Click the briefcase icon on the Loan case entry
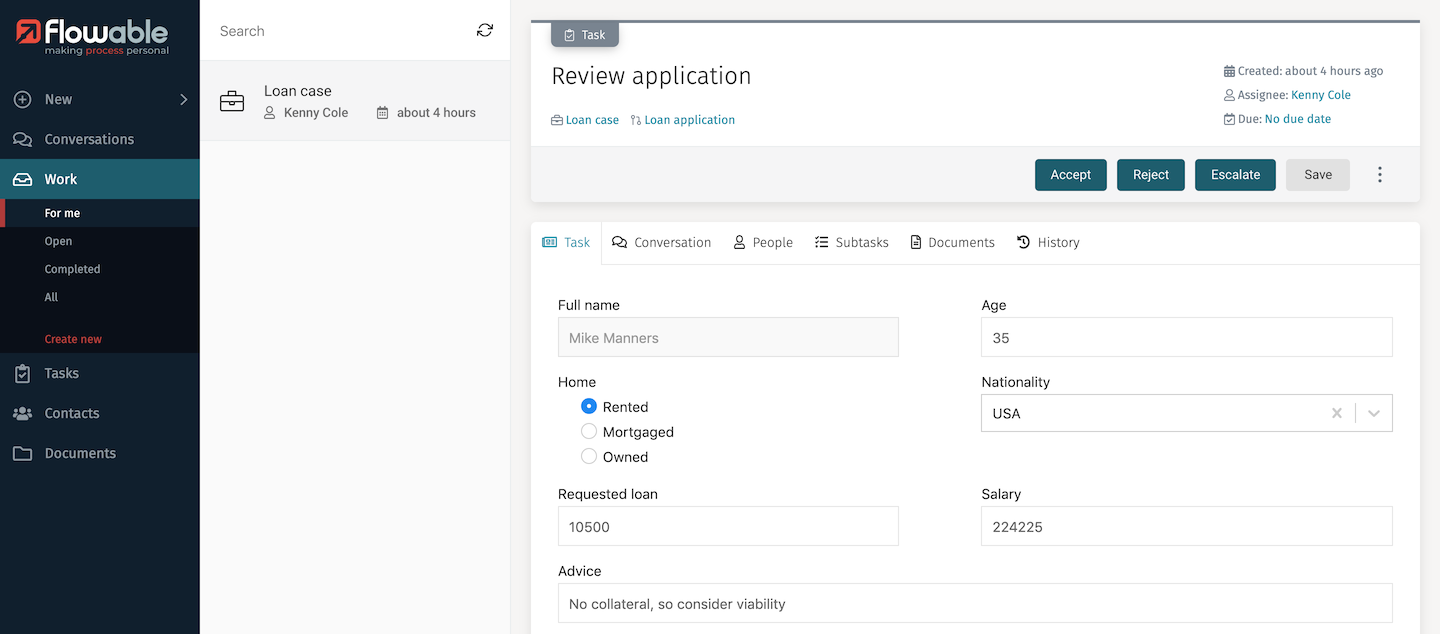1440x634 pixels. click(x=232, y=100)
